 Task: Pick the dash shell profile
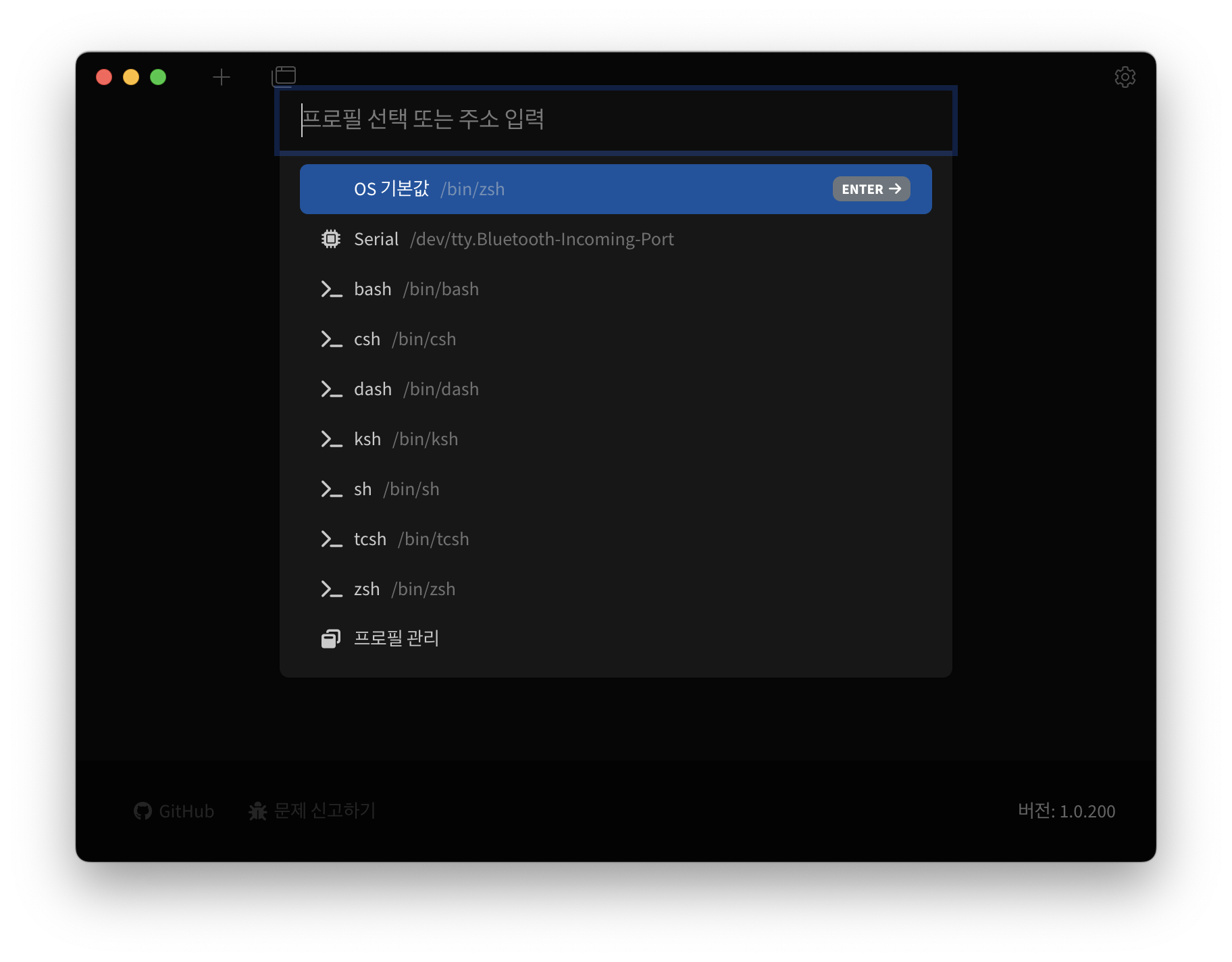click(615, 389)
